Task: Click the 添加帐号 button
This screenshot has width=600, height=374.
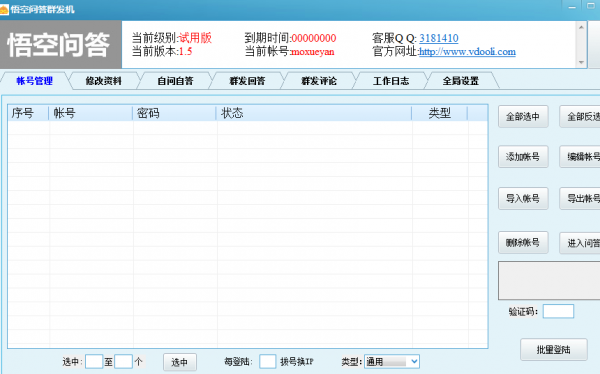Action: 523,157
